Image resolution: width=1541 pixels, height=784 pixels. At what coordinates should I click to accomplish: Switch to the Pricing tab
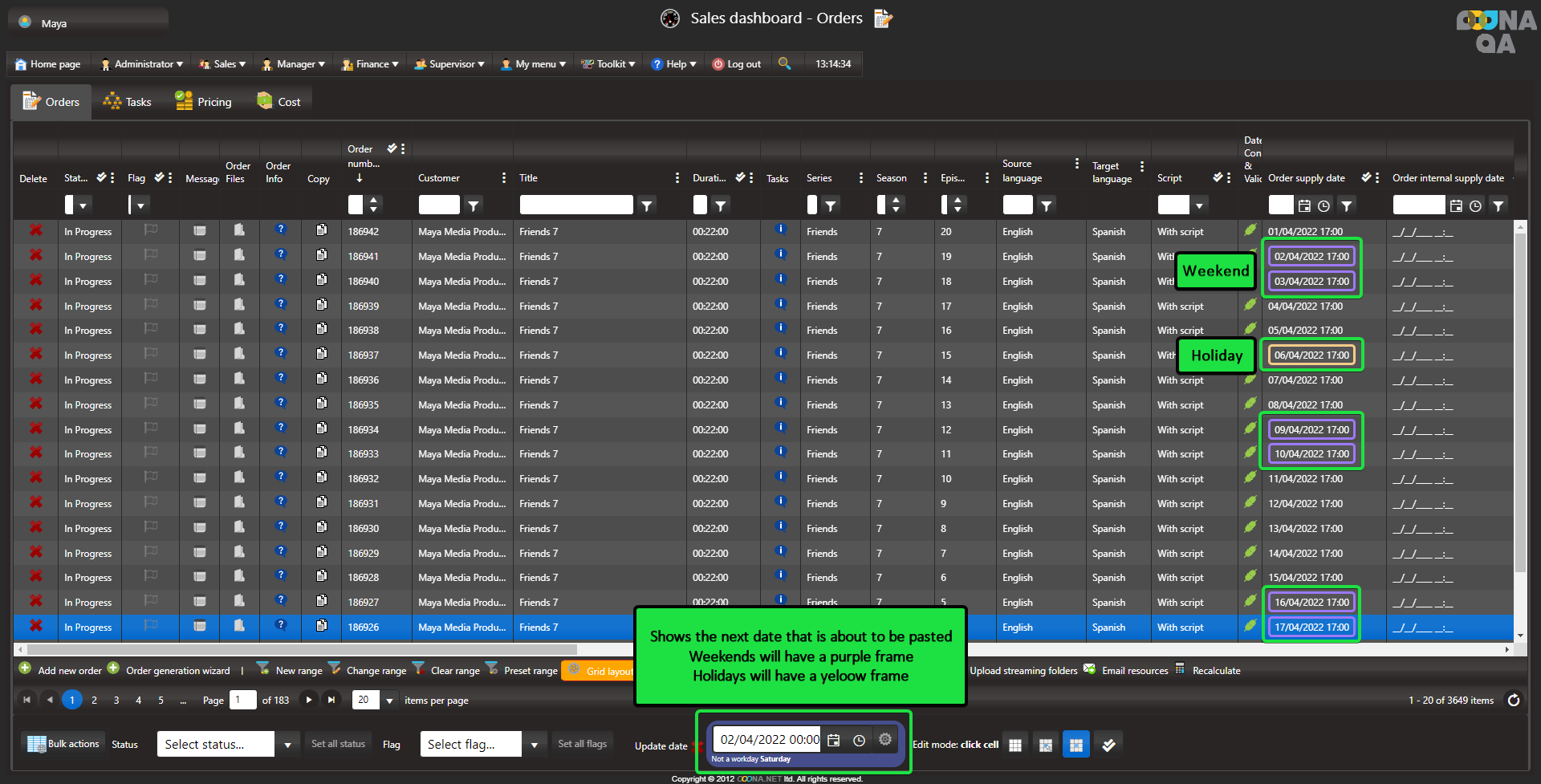pos(204,102)
